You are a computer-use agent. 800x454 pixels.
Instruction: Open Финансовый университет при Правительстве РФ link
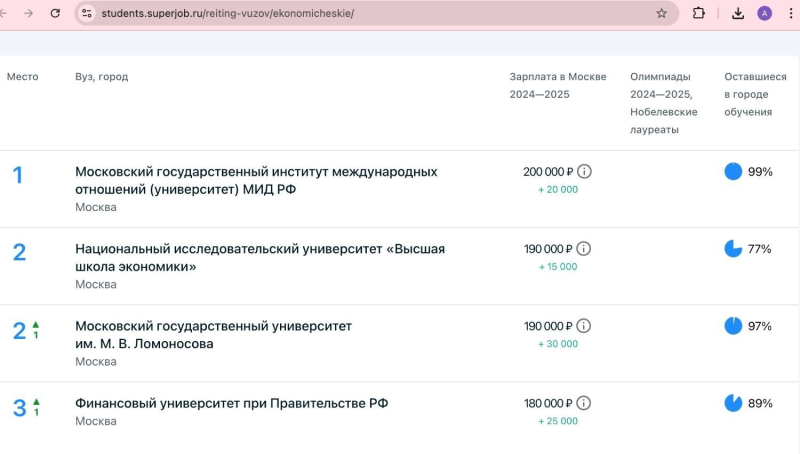tap(231, 403)
